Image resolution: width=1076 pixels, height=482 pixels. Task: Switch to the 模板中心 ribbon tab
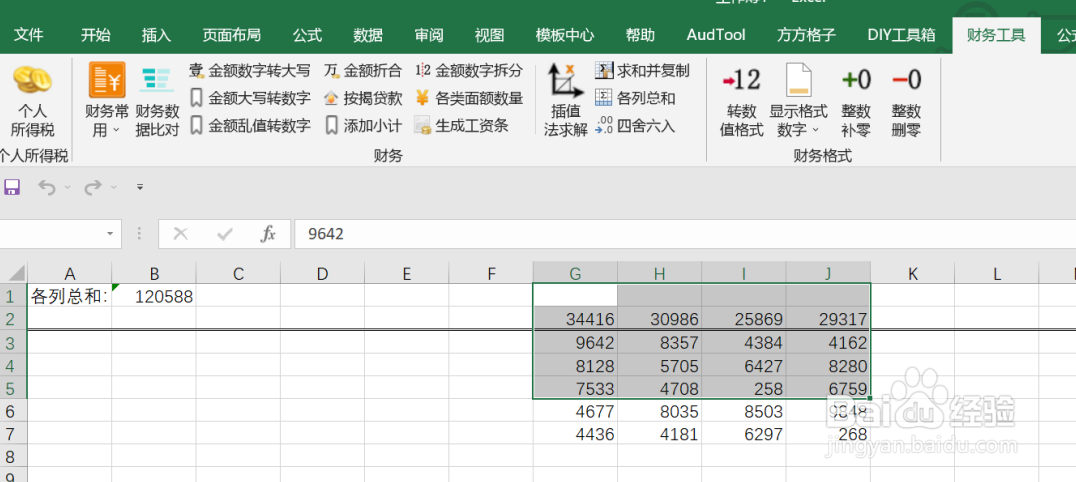565,35
